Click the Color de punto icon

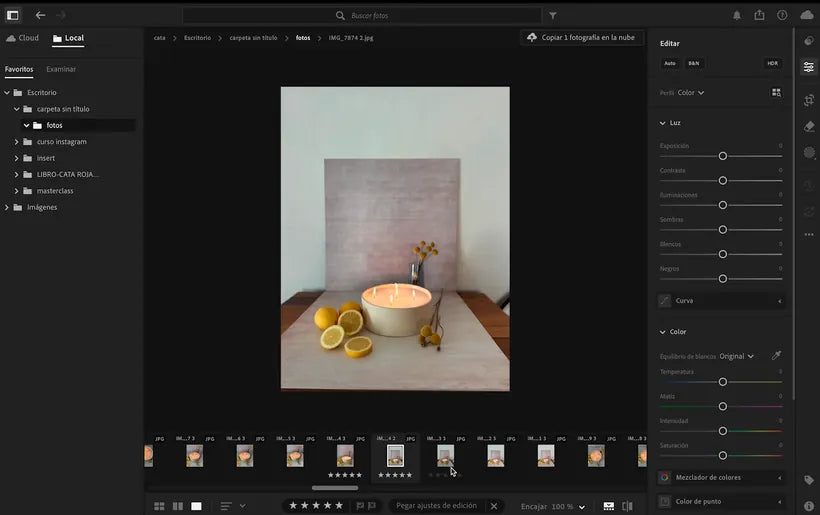pos(664,501)
